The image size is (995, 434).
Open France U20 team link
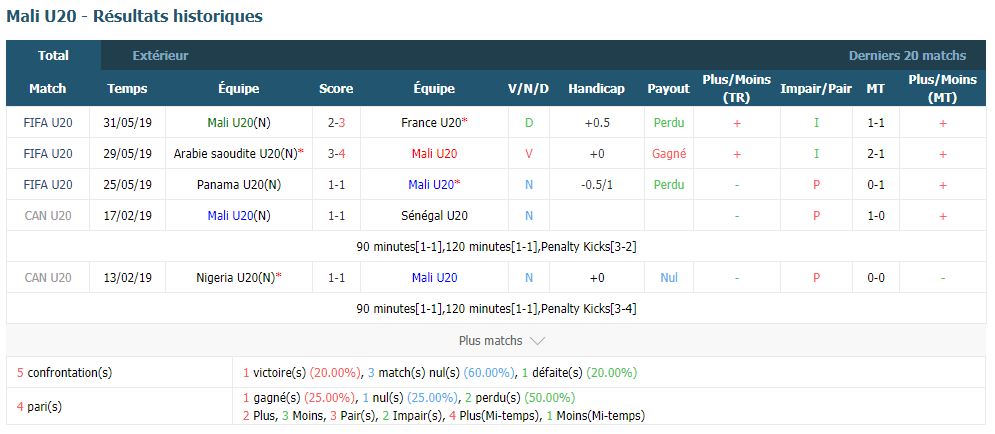click(x=434, y=122)
